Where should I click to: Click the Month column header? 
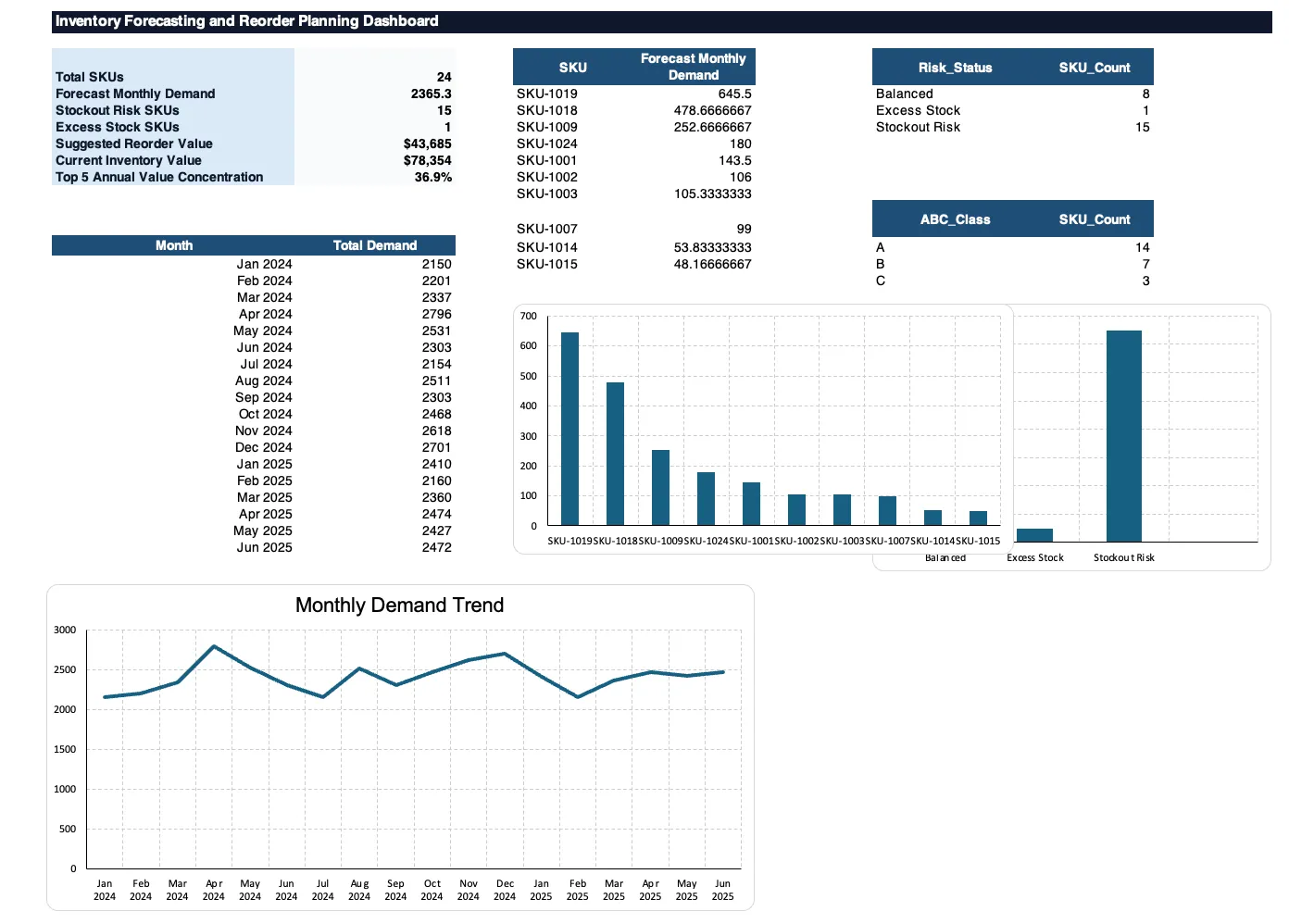click(x=174, y=245)
